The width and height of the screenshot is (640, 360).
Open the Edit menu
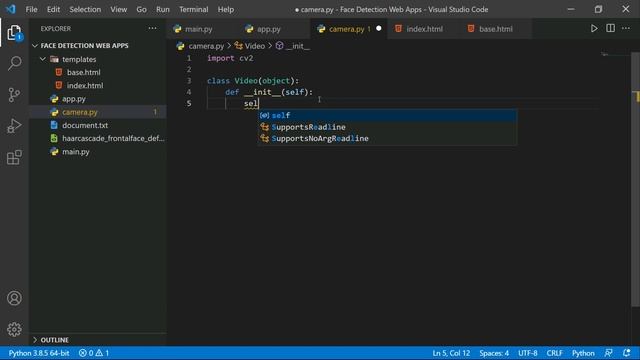click(53, 9)
